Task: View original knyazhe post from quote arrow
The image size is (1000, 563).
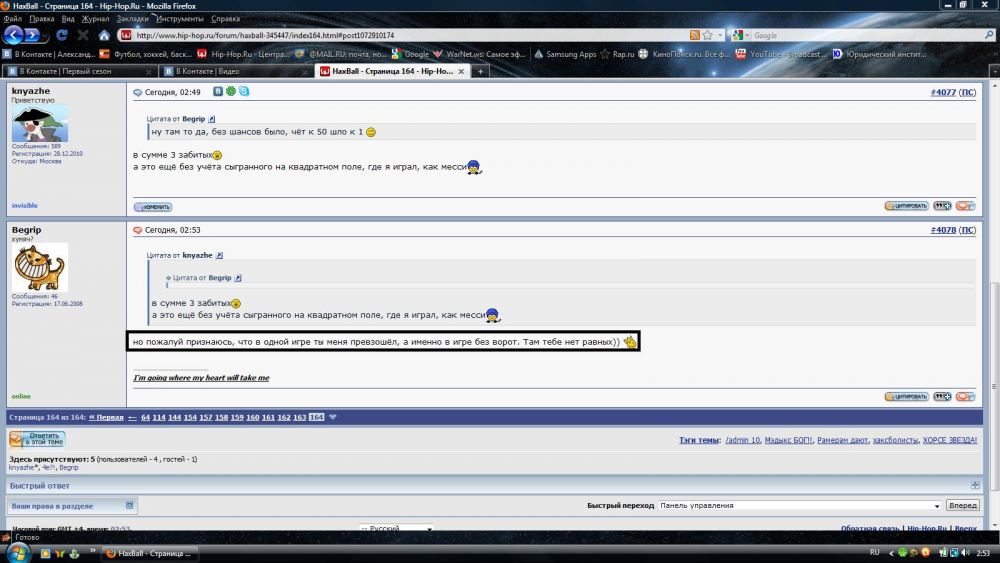Action: (219, 256)
